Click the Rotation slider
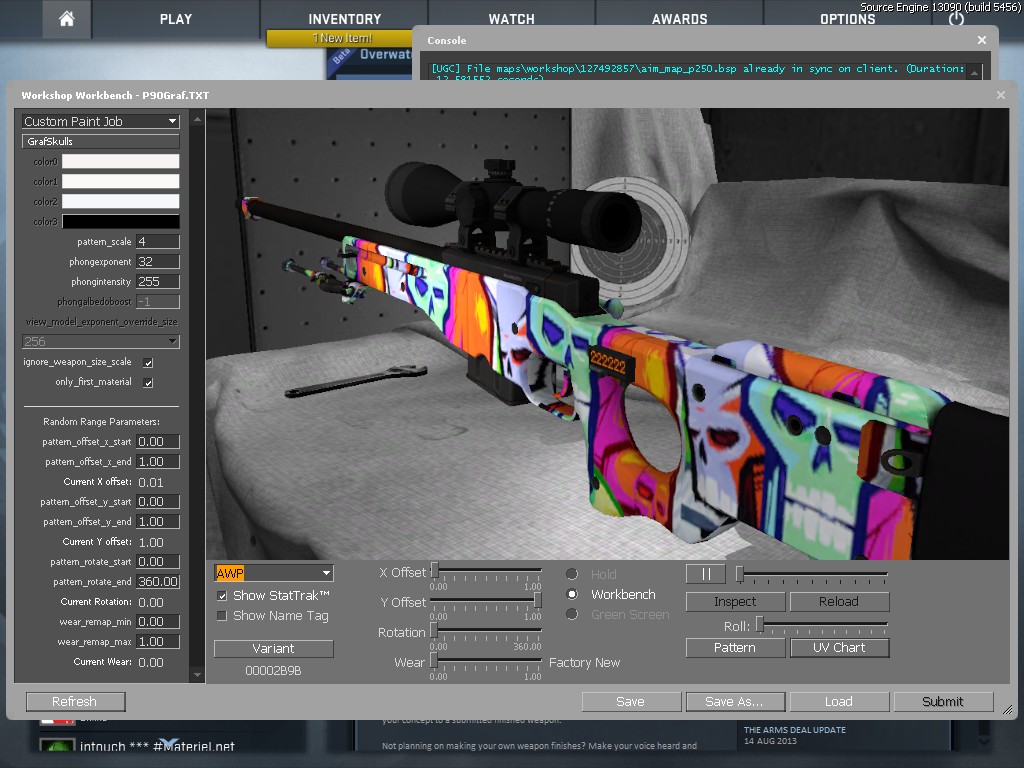This screenshot has width=1024, height=768. tap(487, 631)
